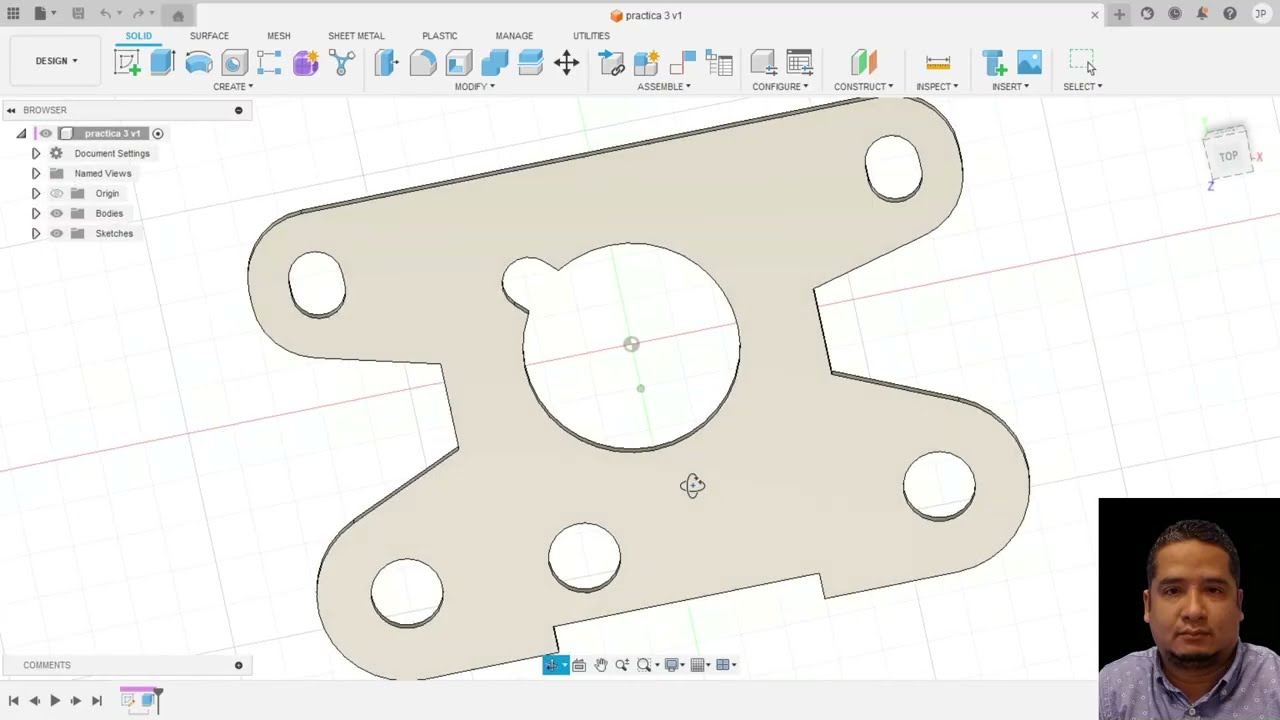This screenshot has height=720, width=1280.
Task: Go to timeline start
Action: point(13,701)
